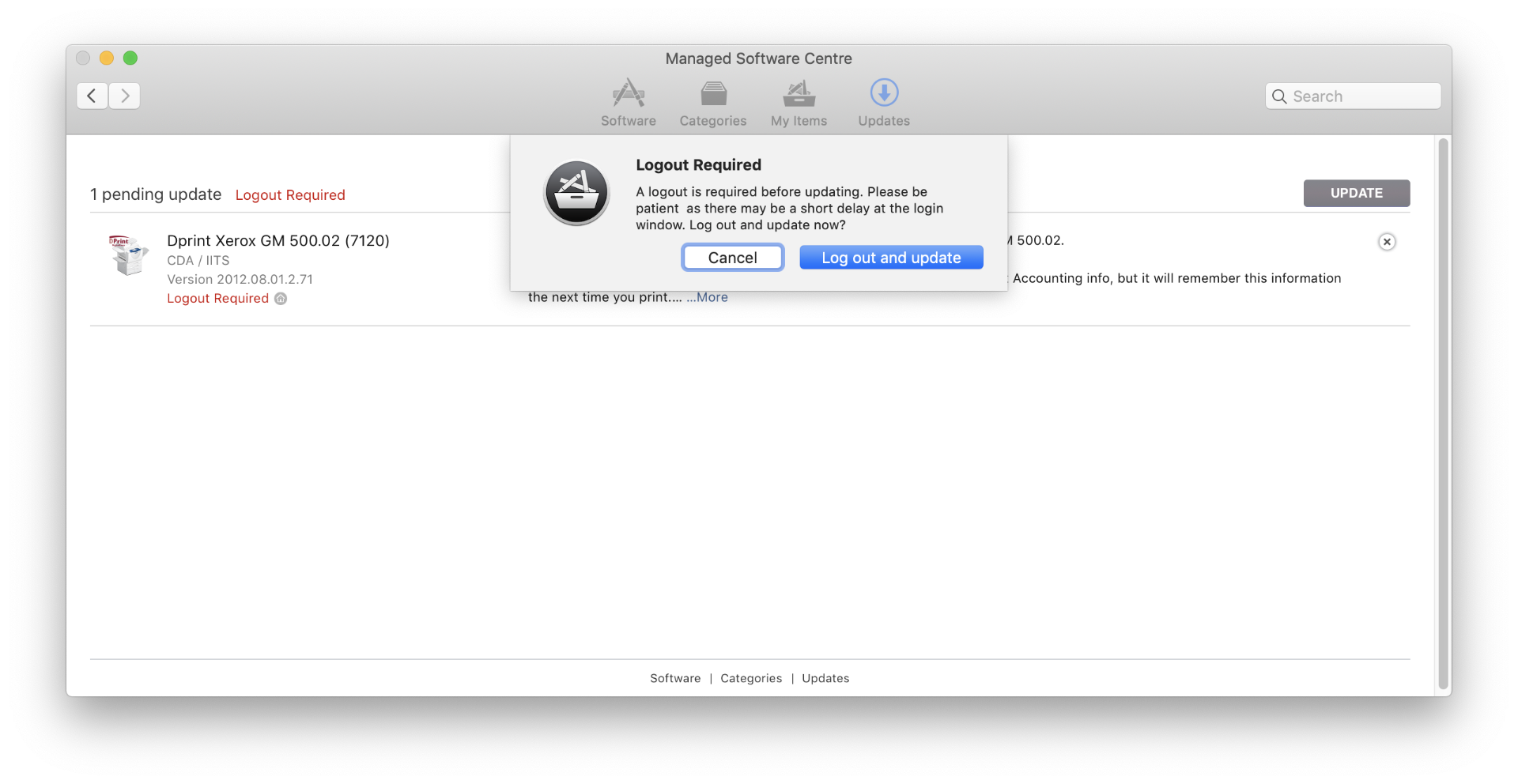Screen dimensions: 1518x784
Task: Click Logout Required label under Dprint item
Action: click(x=218, y=299)
